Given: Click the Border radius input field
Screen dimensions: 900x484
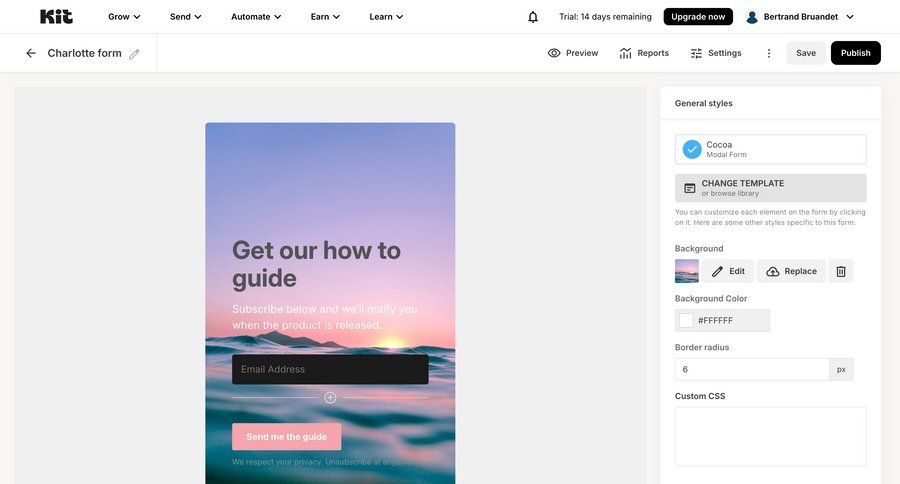Looking at the screenshot, I should tap(752, 369).
